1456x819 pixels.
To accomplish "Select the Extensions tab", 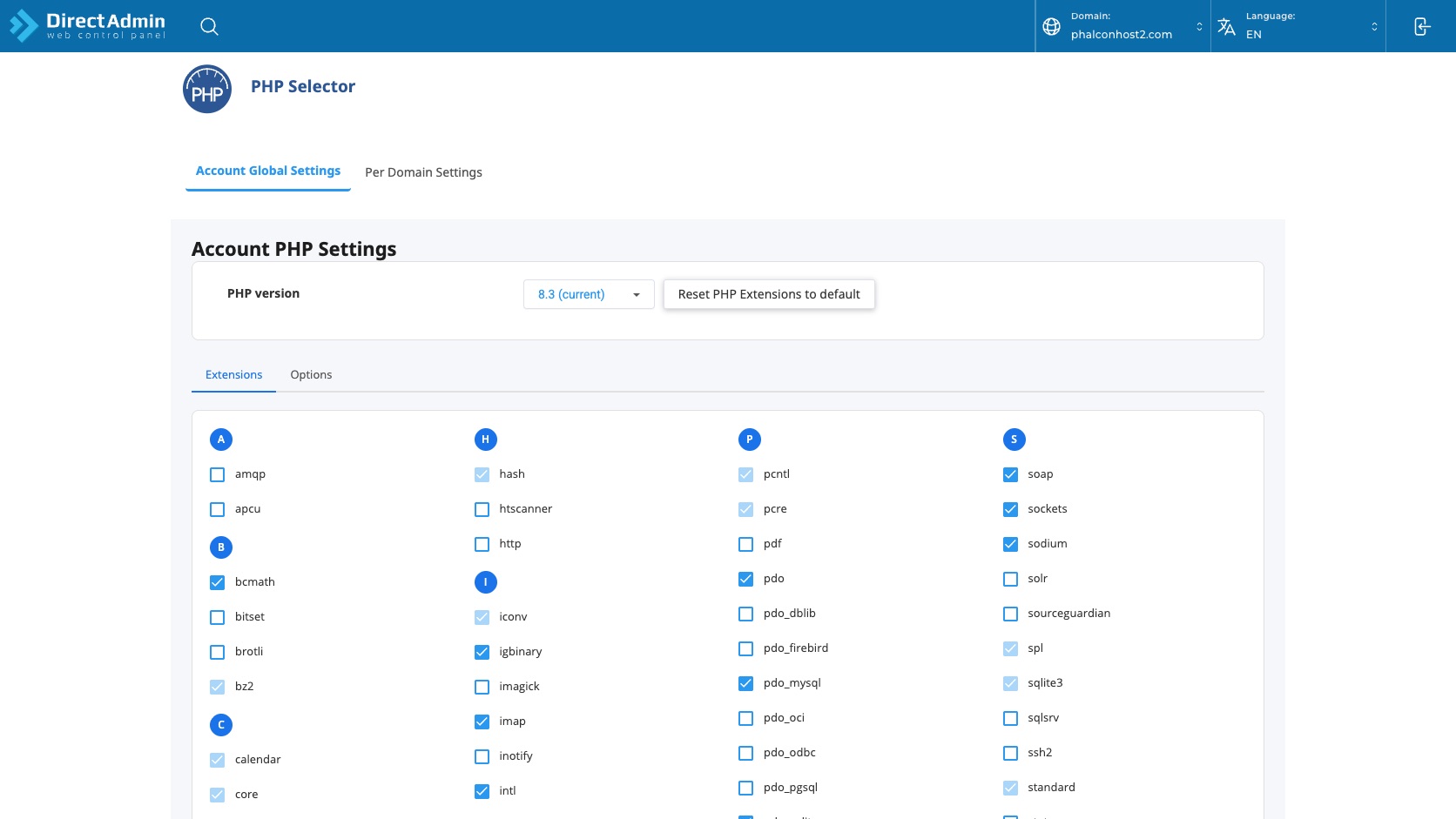I will click(233, 375).
